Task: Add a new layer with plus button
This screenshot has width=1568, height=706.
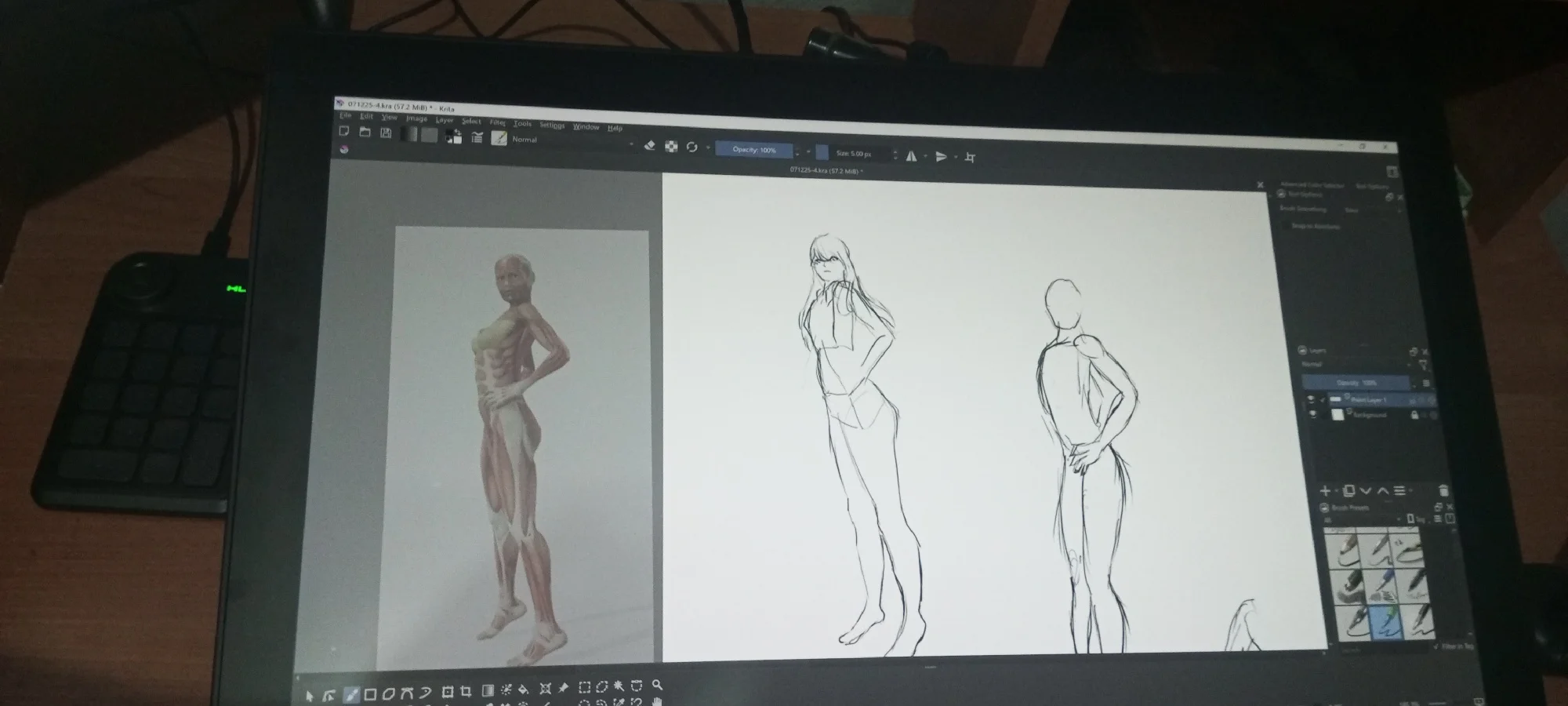Action: [1325, 491]
